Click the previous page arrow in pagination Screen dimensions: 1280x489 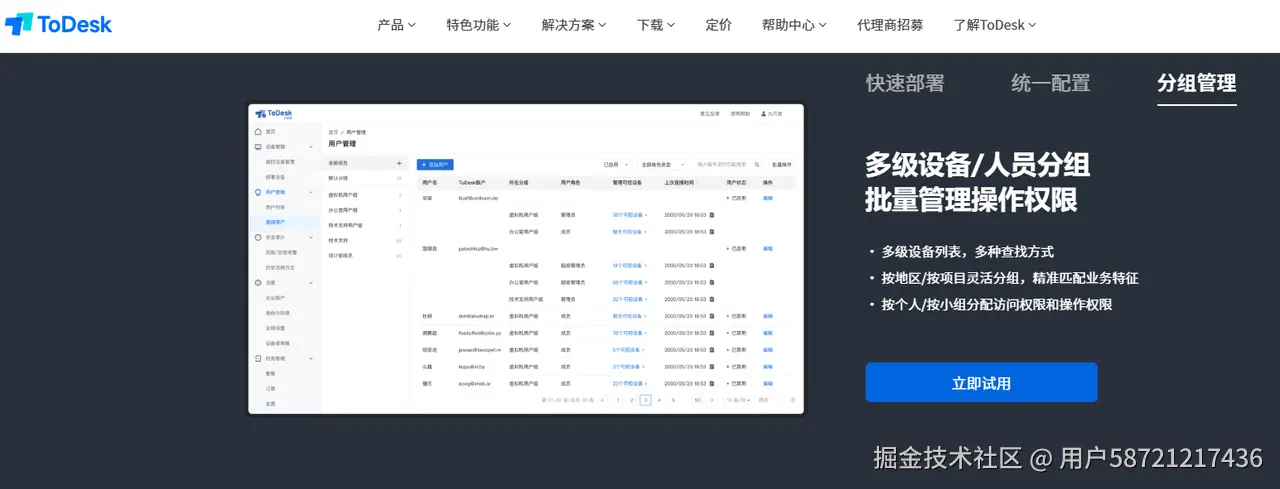coord(602,400)
